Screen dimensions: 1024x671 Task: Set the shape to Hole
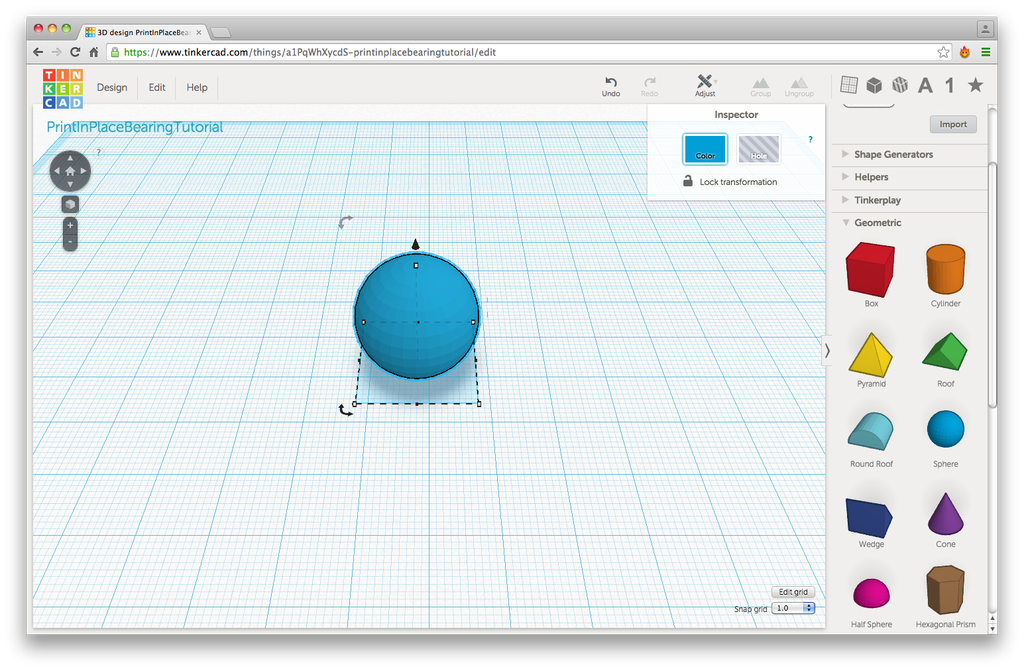tap(758, 149)
